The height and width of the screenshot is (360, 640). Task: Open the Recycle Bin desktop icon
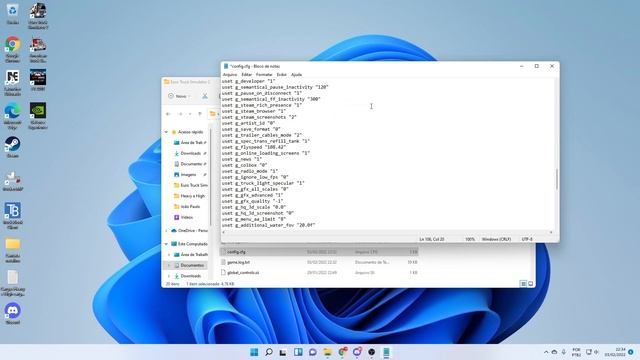tap(13, 14)
